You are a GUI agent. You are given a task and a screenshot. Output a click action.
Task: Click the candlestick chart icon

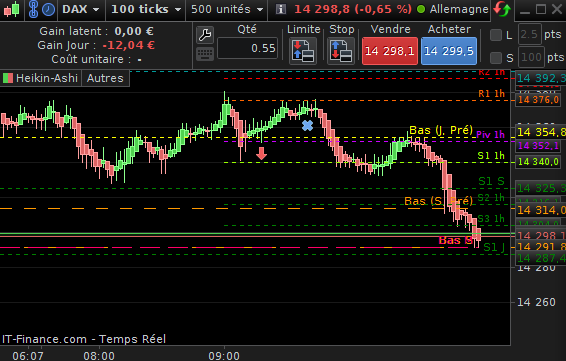[11, 9]
